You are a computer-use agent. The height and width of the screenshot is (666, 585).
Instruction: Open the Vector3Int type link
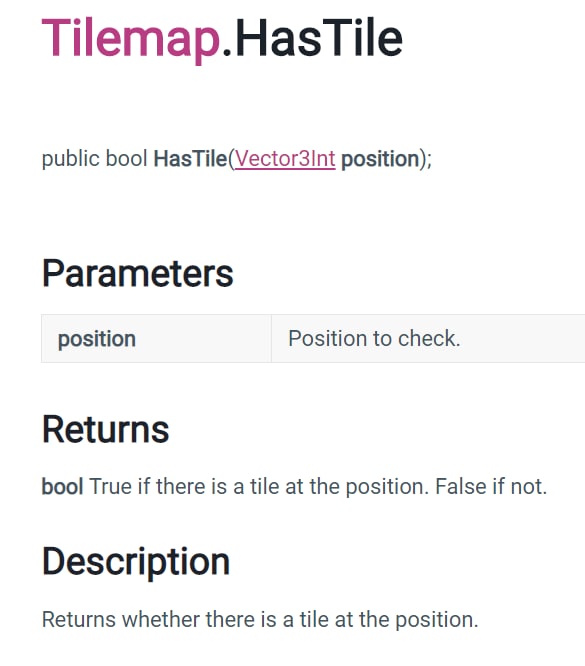click(x=285, y=159)
